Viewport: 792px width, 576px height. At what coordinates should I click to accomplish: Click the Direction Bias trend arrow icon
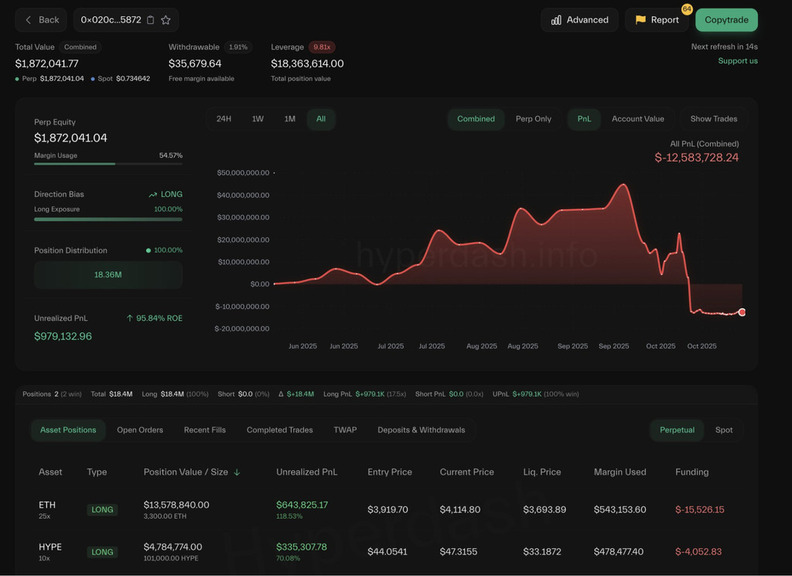tap(153, 195)
